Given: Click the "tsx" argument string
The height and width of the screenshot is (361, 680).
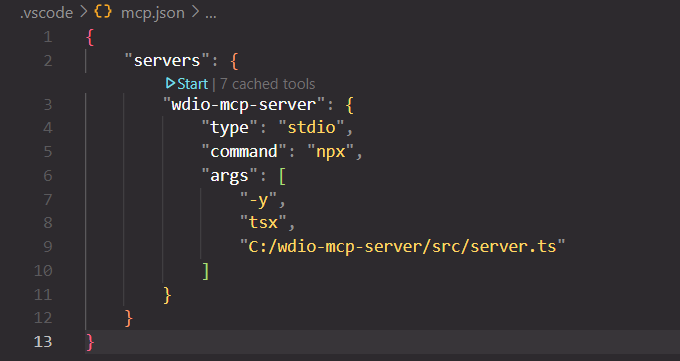Looking at the screenshot, I should [x=263, y=223].
